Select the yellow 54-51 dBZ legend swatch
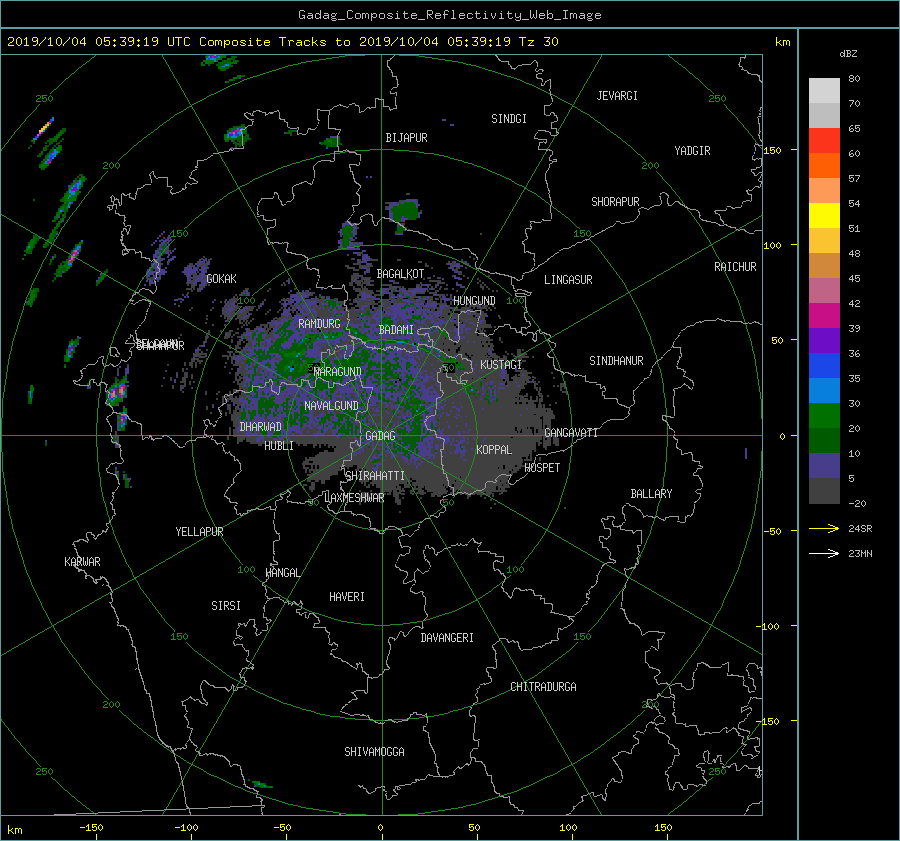This screenshot has width=900, height=841. tap(824, 215)
